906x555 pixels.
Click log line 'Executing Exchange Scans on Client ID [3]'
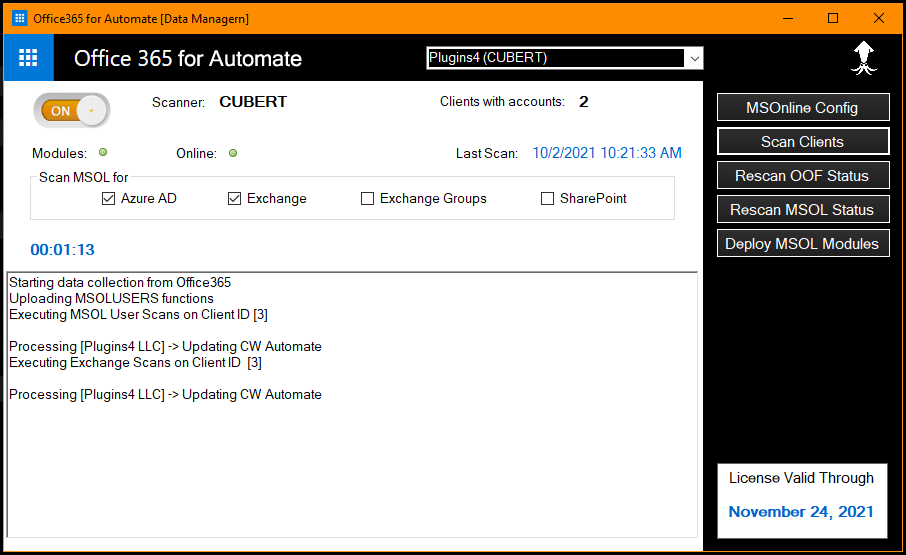click(135, 363)
